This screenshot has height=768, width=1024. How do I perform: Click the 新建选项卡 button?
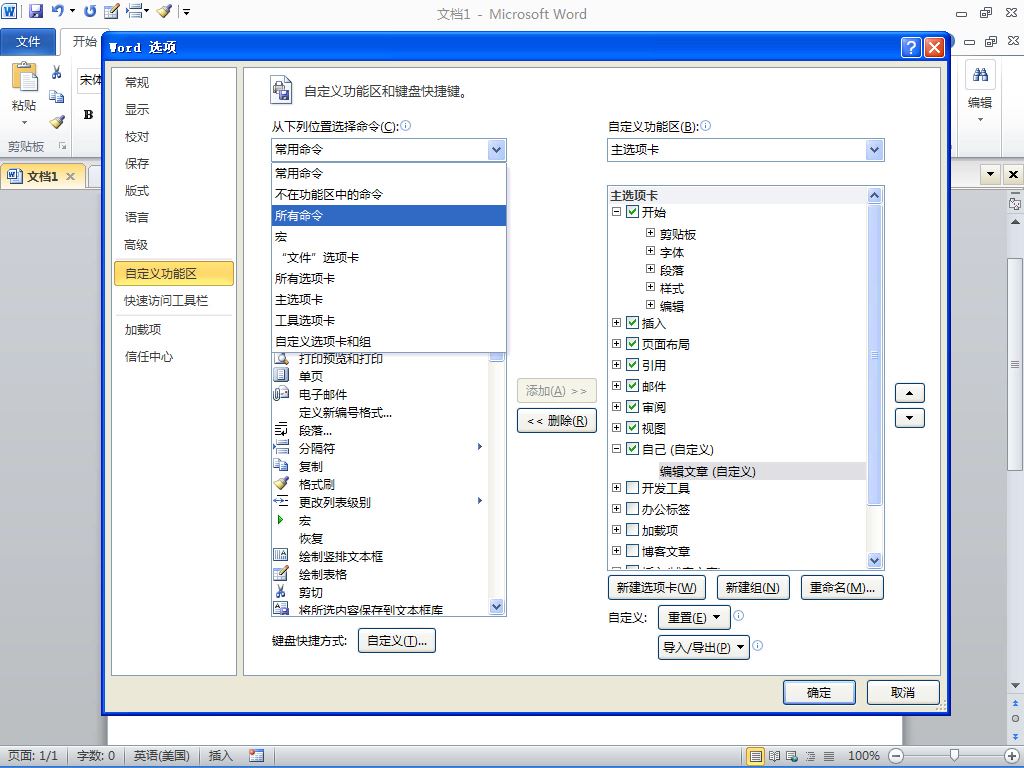click(x=656, y=588)
